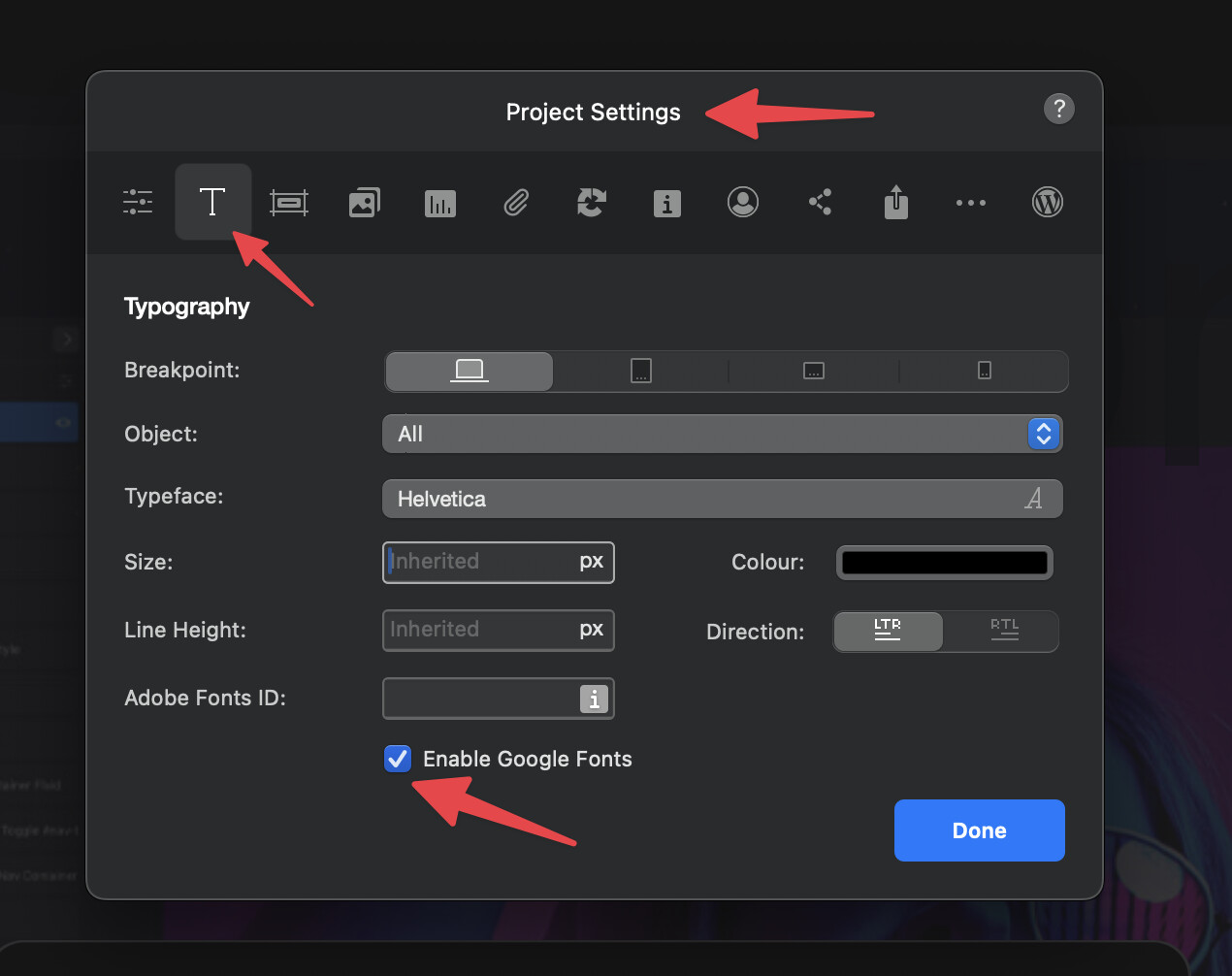Open the layout dimensions settings icon
Image resolution: width=1232 pixels, height=976 pixels.
[x=289, y=202]
